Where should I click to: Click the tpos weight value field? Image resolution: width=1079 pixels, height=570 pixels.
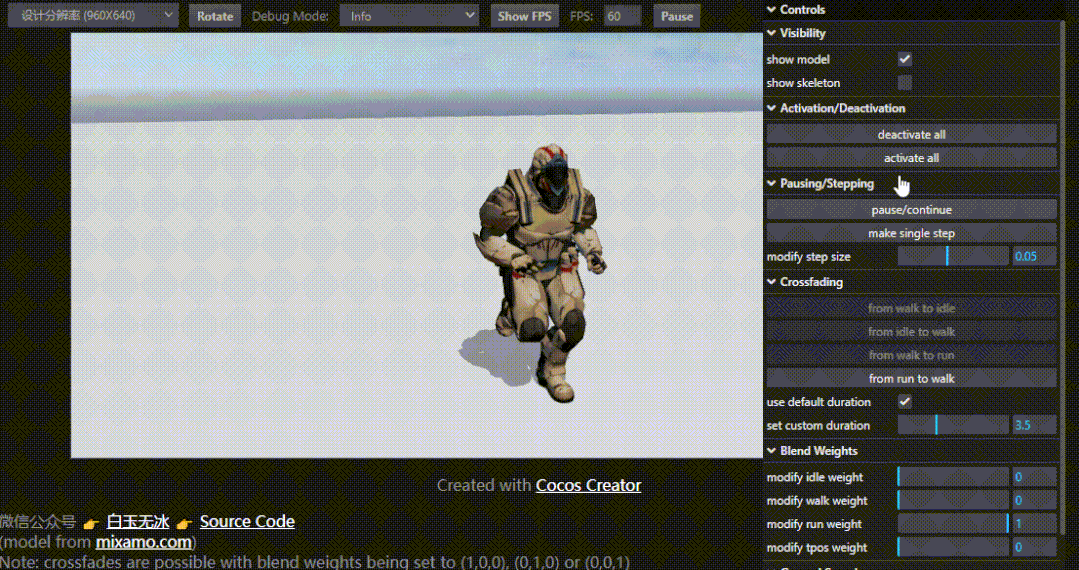[x=1034, y=547]
